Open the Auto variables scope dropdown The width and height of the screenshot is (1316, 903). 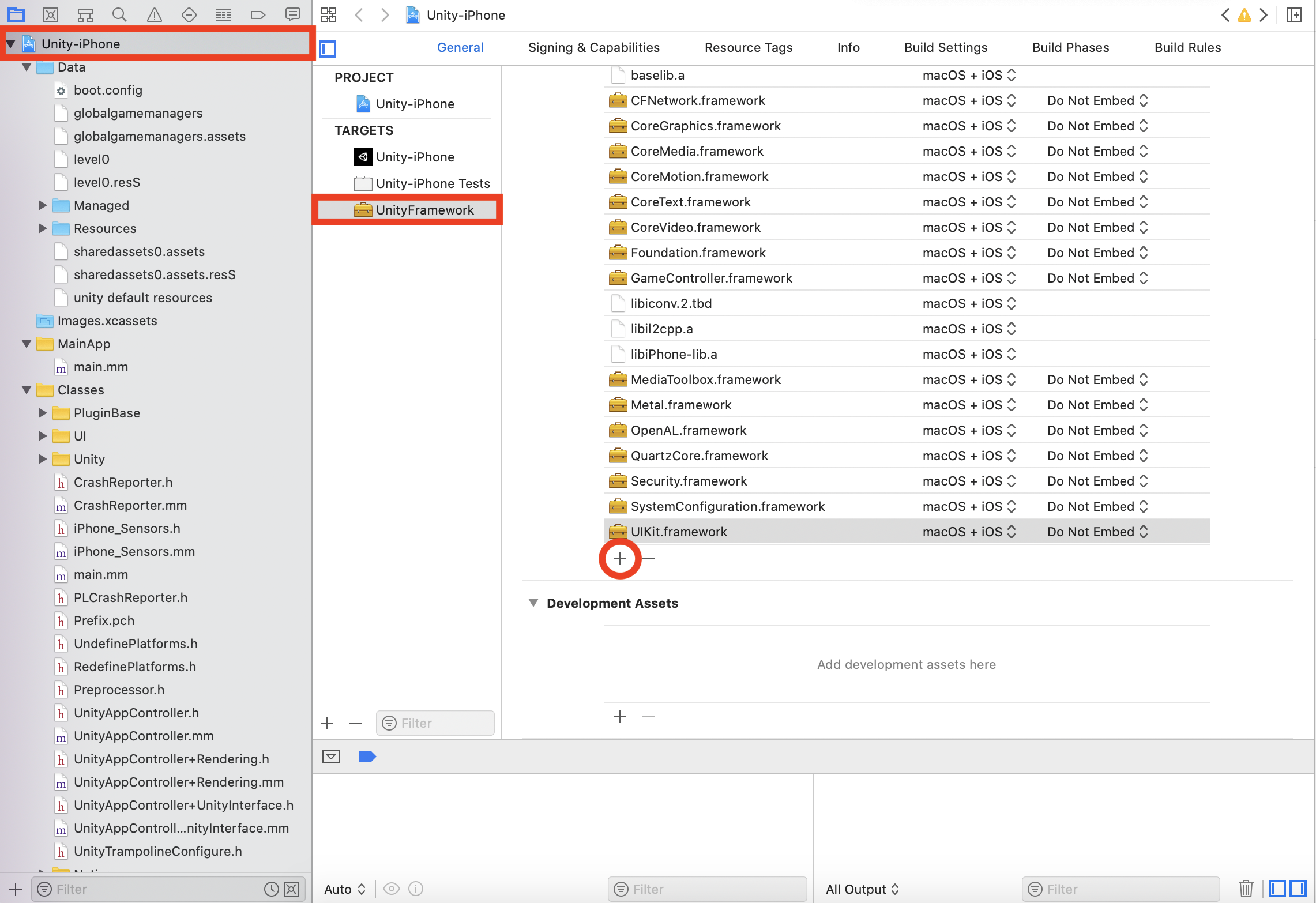[345, 889]
